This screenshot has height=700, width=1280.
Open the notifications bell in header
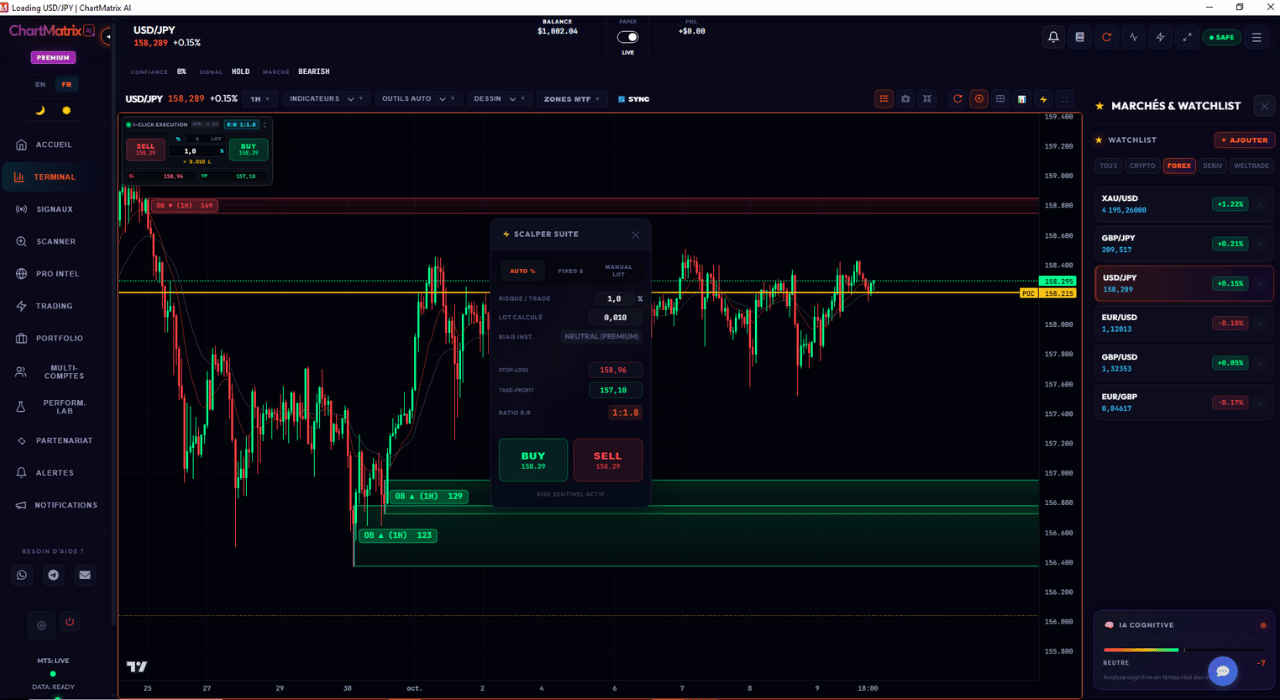coord(1053,37)
